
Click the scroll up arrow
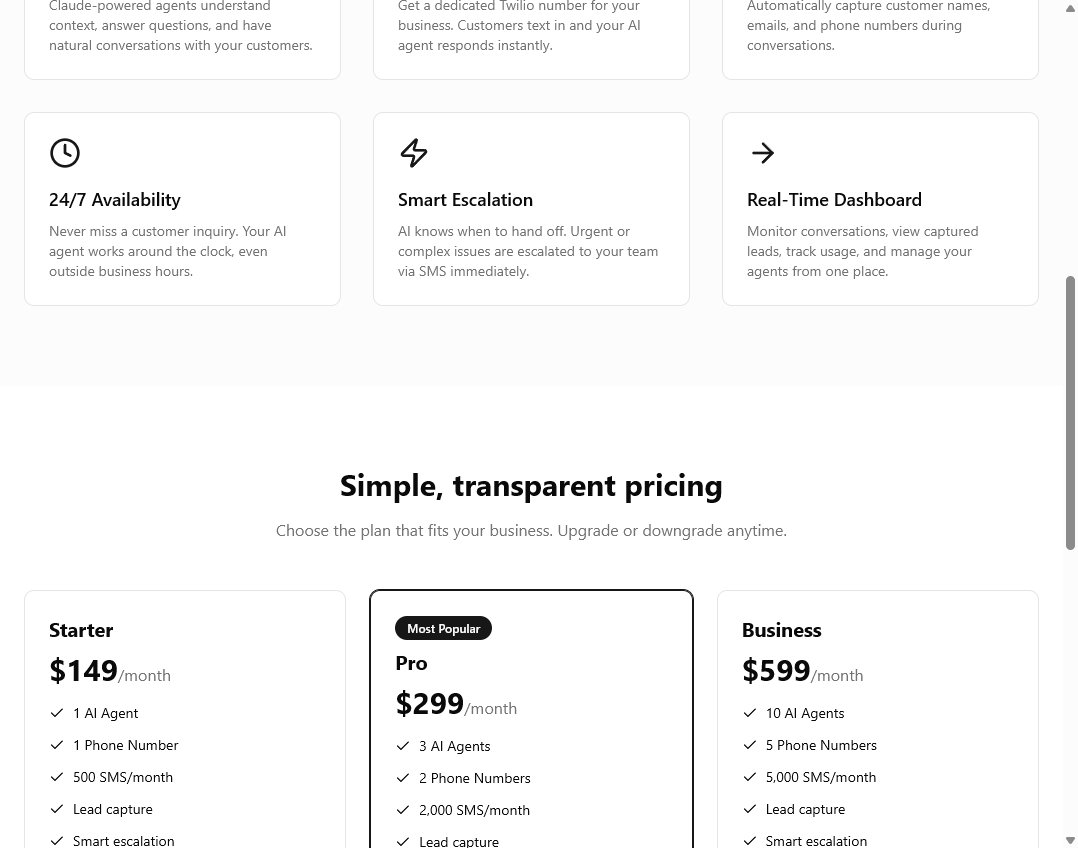click(x=1070, y=8)
